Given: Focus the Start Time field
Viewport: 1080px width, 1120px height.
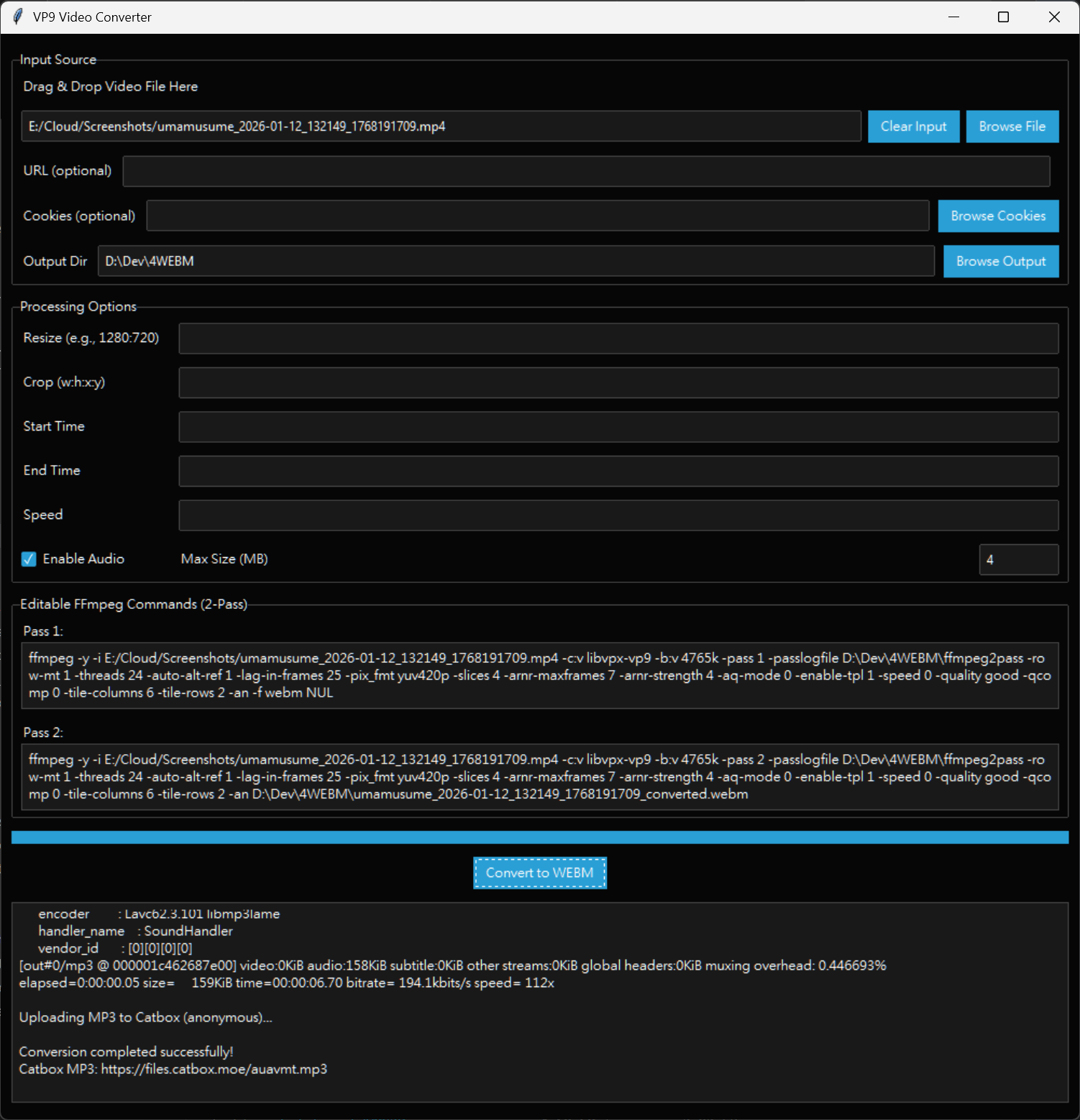Looking at the screenshot, I should [618, 426].
